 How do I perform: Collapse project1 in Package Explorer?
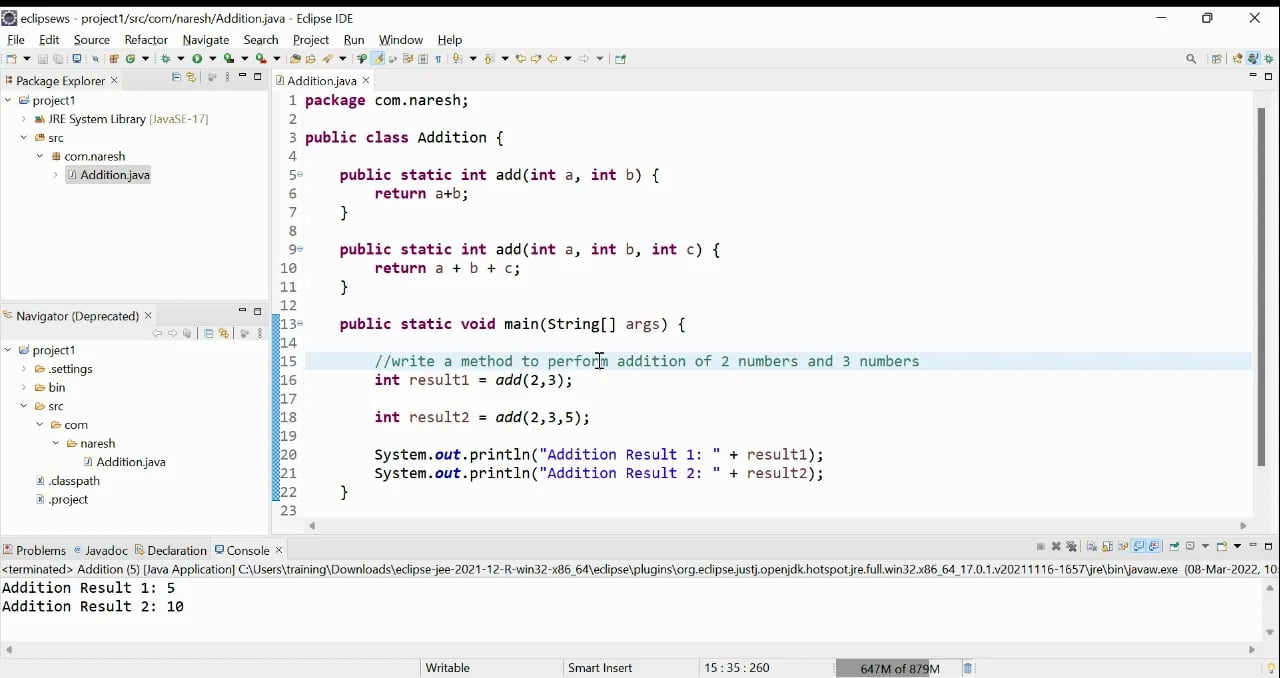coord(8,100)
